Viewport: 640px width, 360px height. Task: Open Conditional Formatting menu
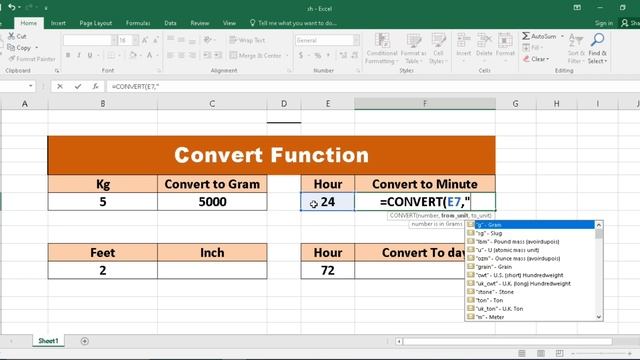coord(382,49)
